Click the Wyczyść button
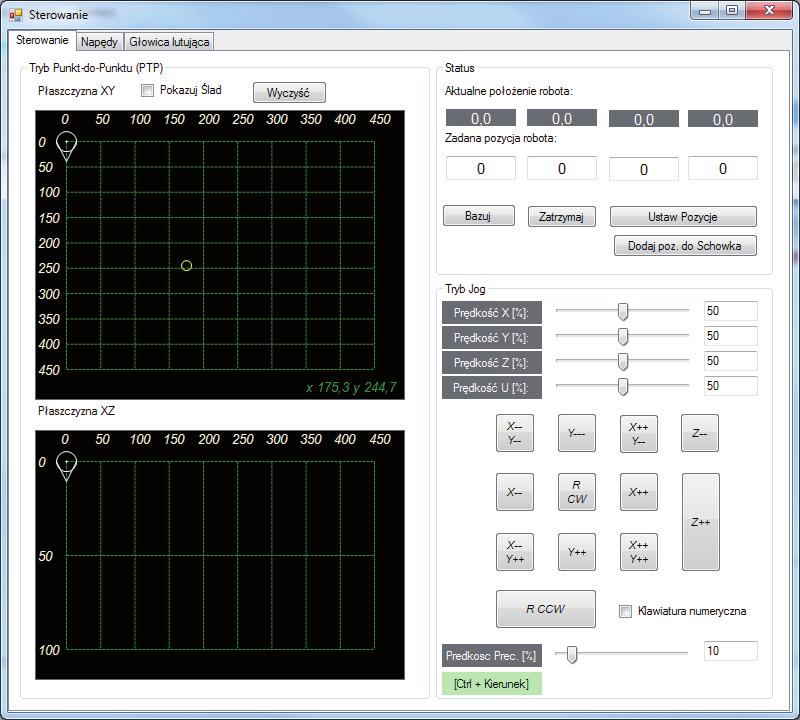Image resolution: width=800 pixels, height=720 pixels. coord(289,92)
